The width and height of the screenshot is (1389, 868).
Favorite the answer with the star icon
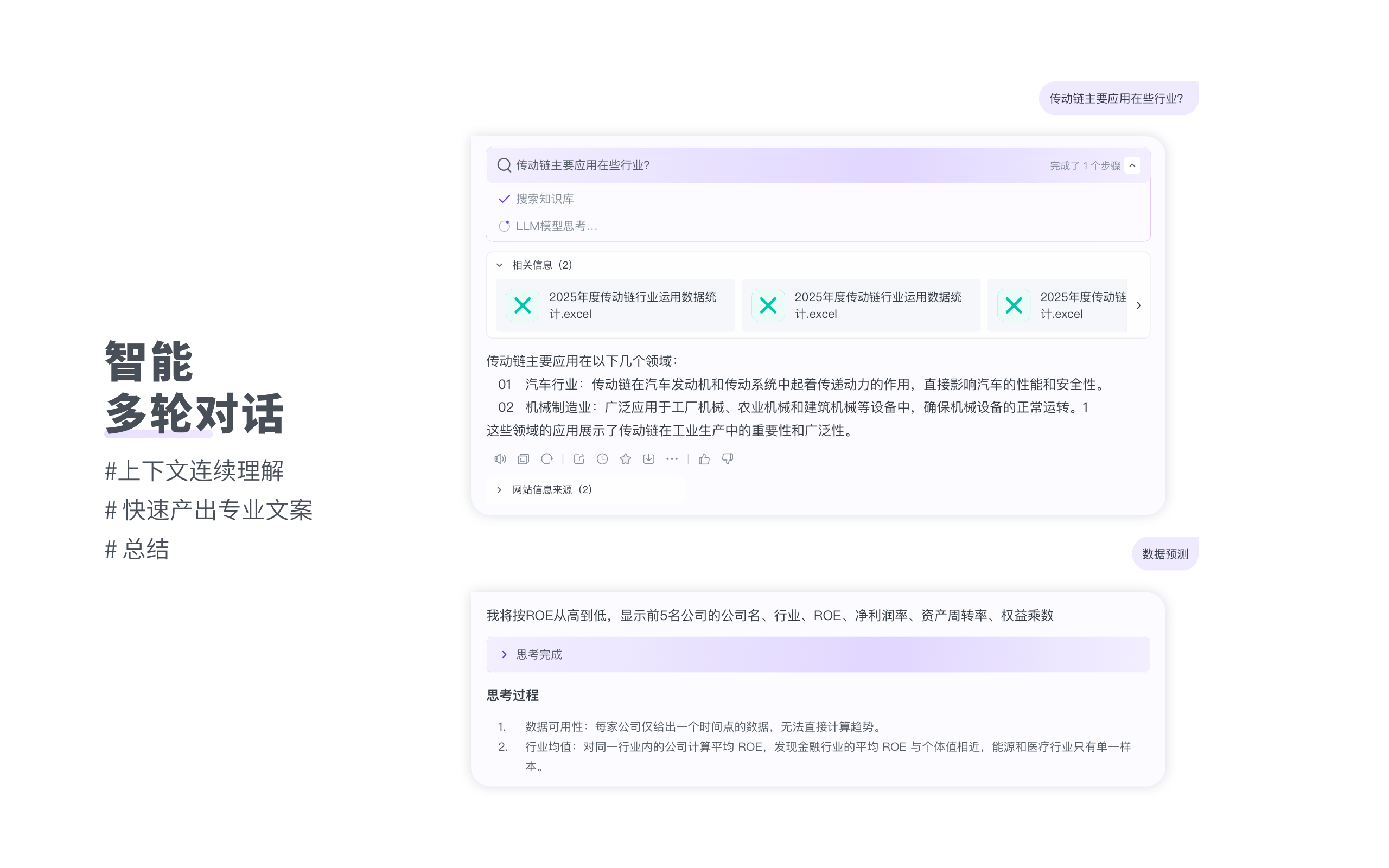626,459
